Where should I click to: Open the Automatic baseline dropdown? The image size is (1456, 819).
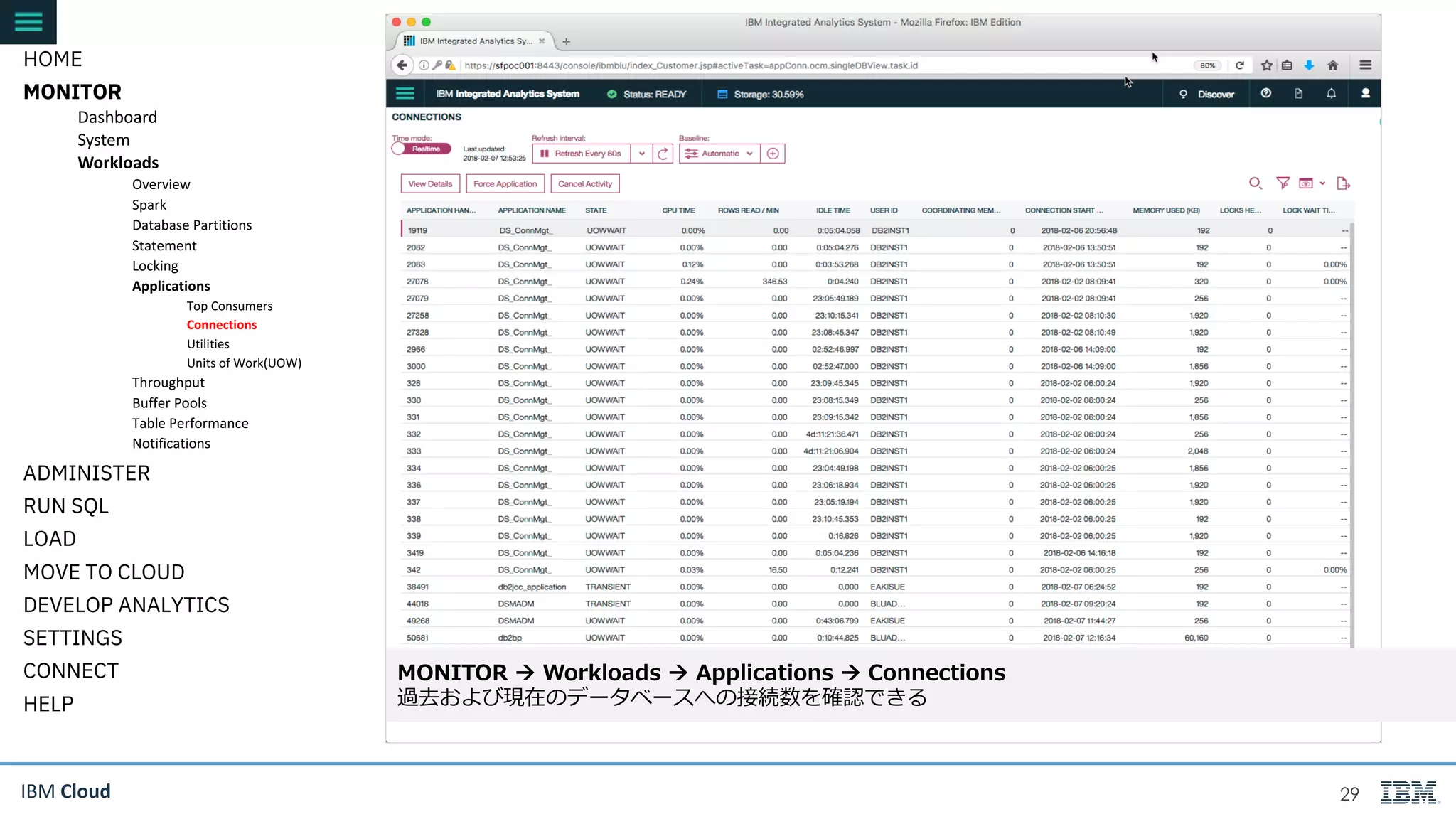(719, 154)
